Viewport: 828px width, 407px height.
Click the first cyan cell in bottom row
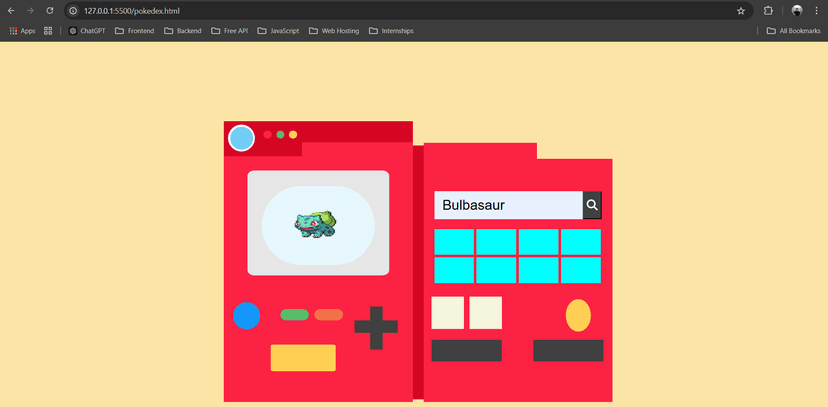tap(454, 270)
